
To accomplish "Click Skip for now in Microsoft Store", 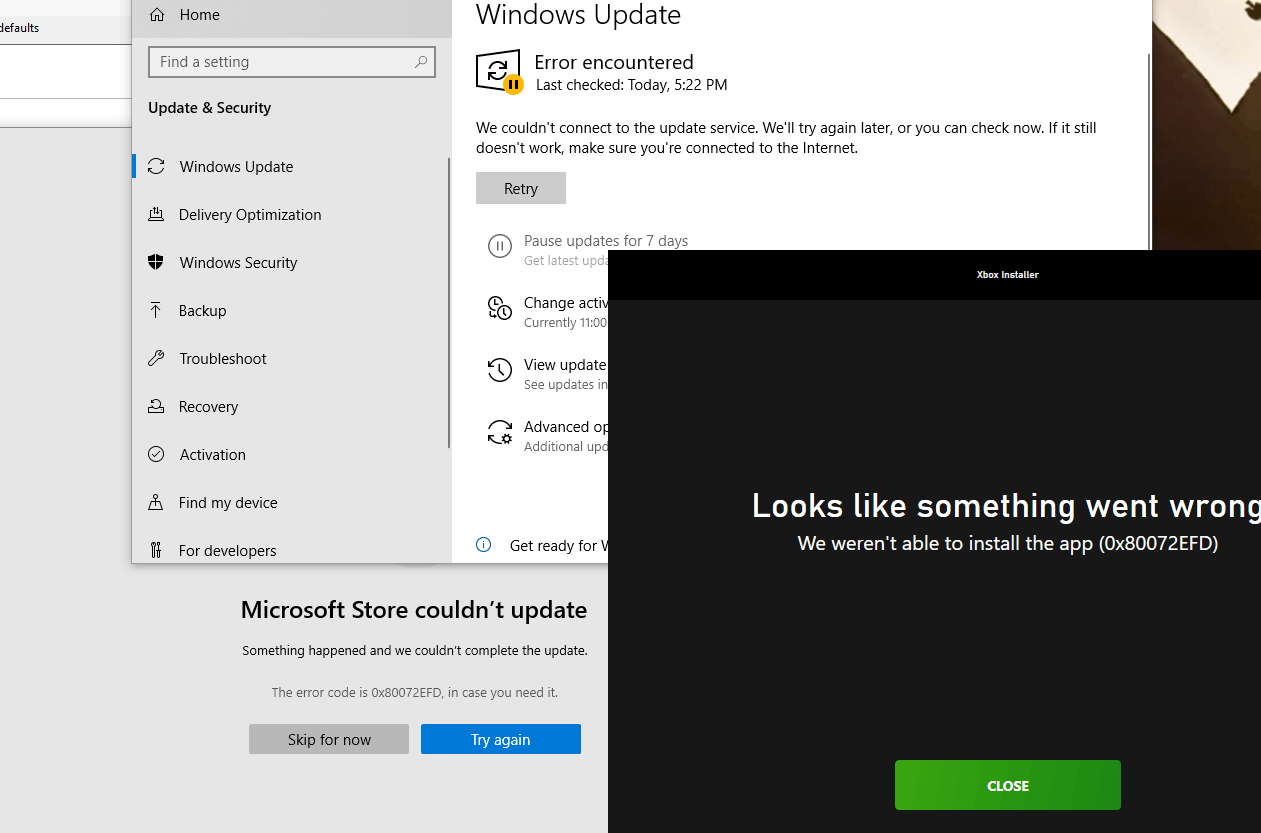I will pyautogui.click(x=329, y=739).
